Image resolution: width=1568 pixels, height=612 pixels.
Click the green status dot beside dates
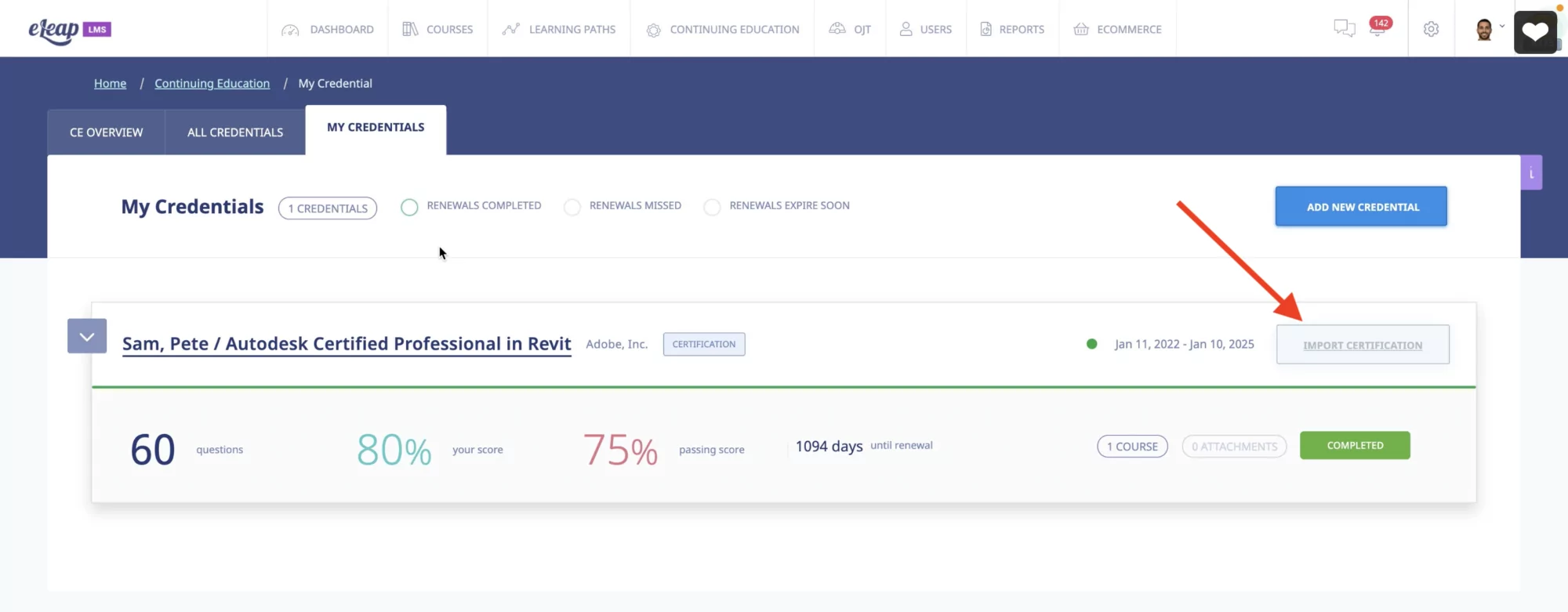click(1091, 344)
